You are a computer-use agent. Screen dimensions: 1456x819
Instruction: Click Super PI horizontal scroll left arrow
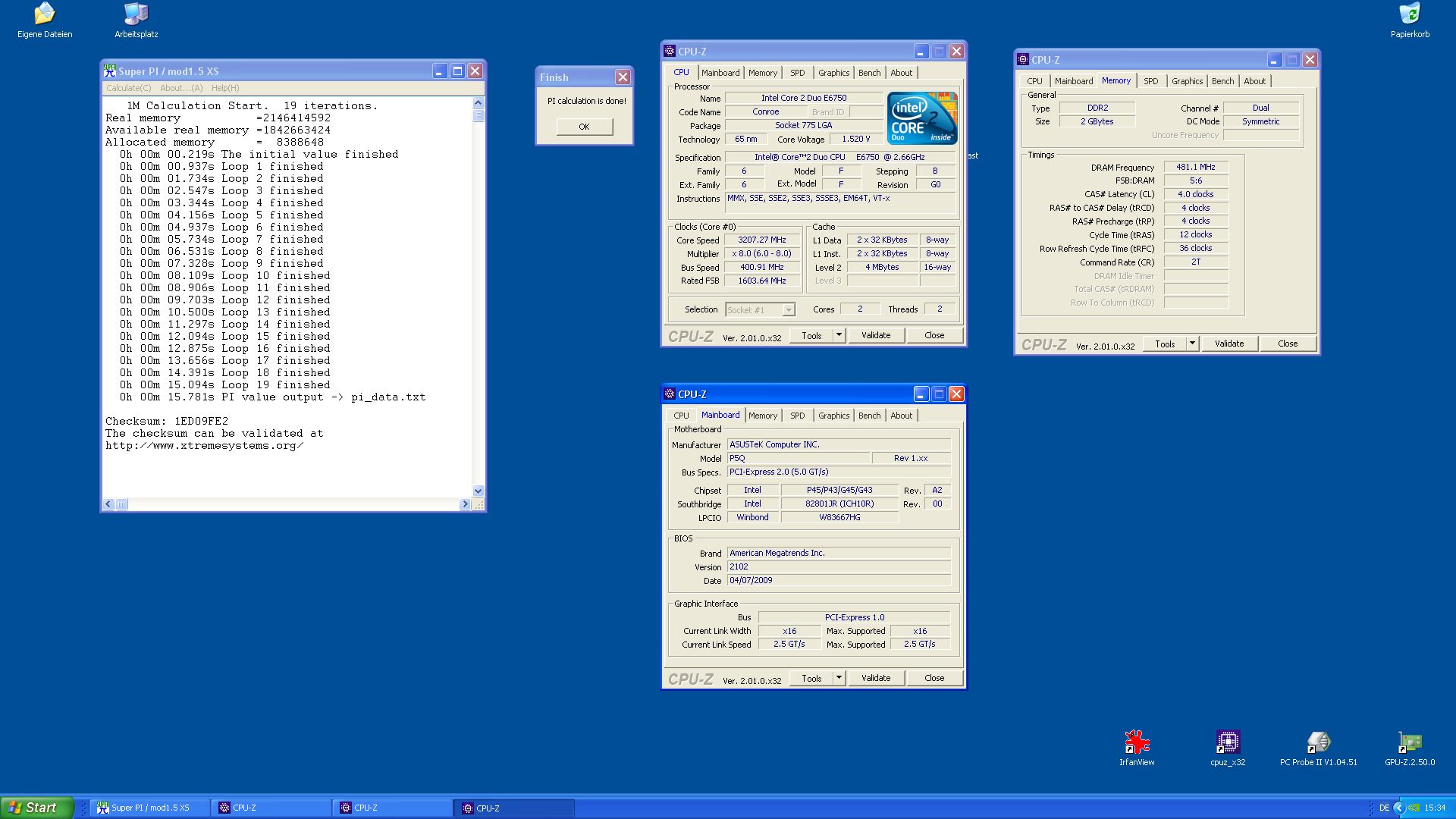(x=109, y=504)
